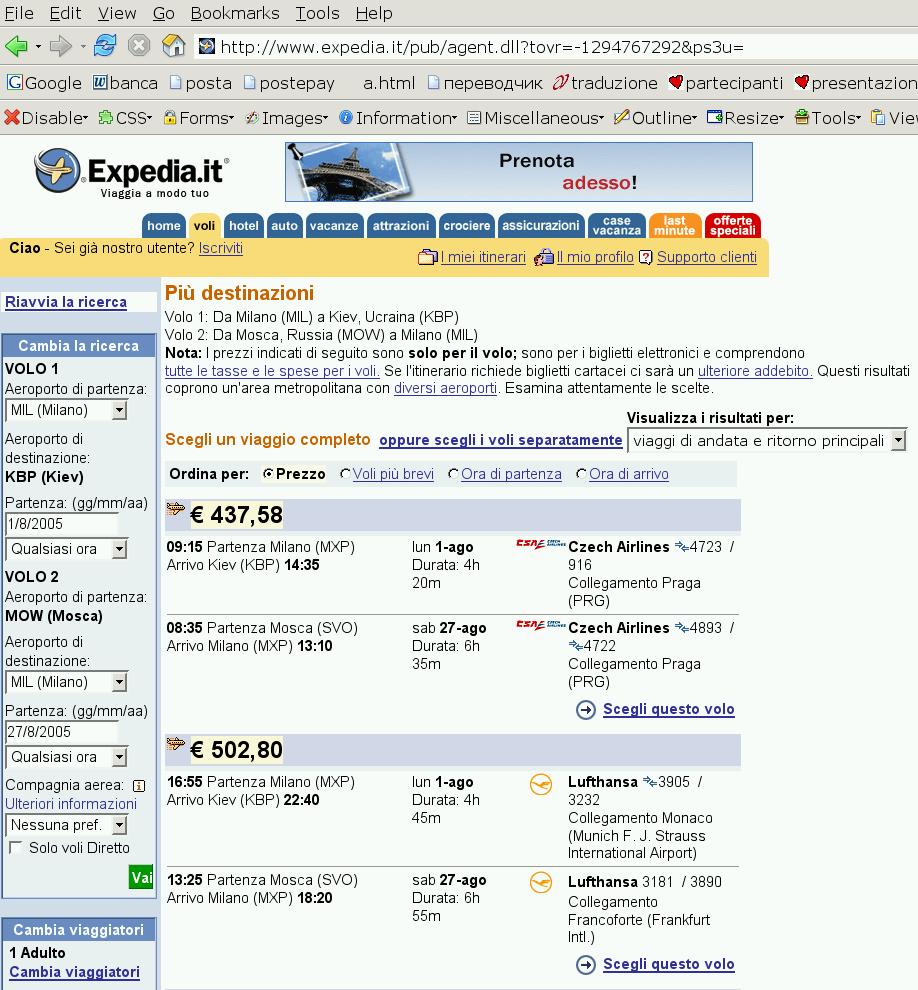Screen dimensions: 918x990
Task: Click the suitcase icon for I miei itinerari
Action: click(x=427, y=258)
